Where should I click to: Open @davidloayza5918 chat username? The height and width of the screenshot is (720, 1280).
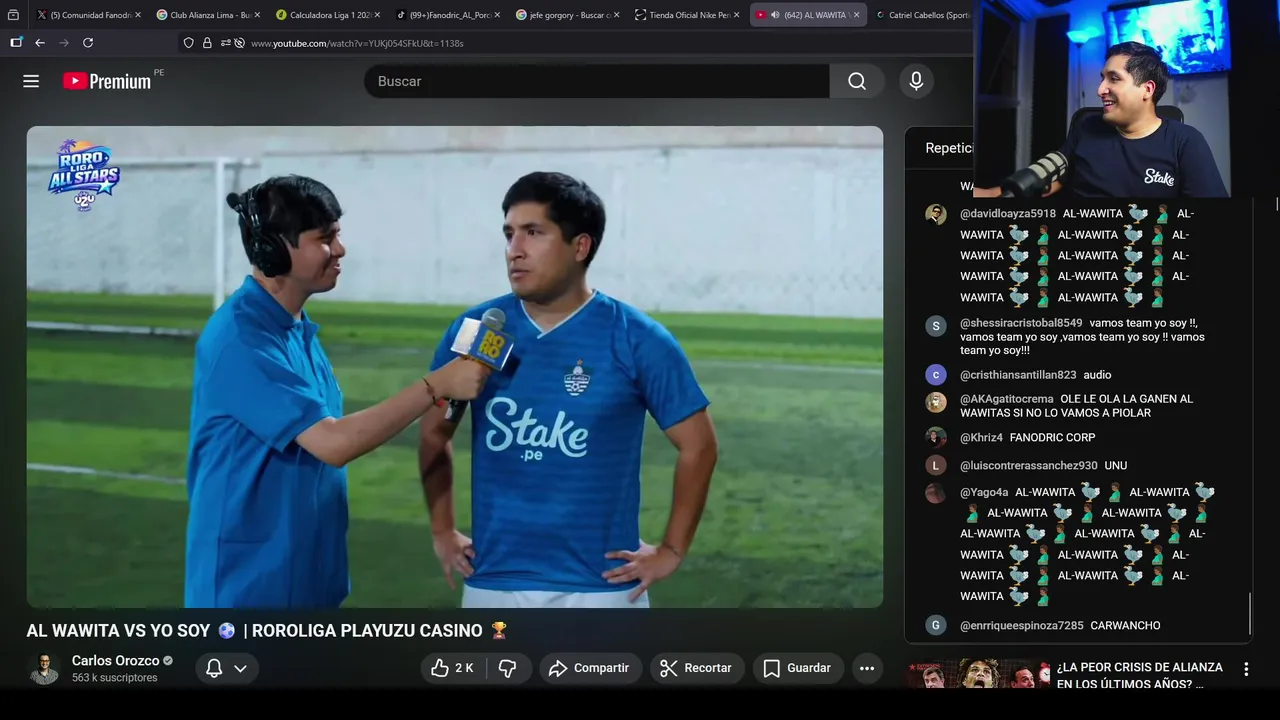click(1008, 214)
